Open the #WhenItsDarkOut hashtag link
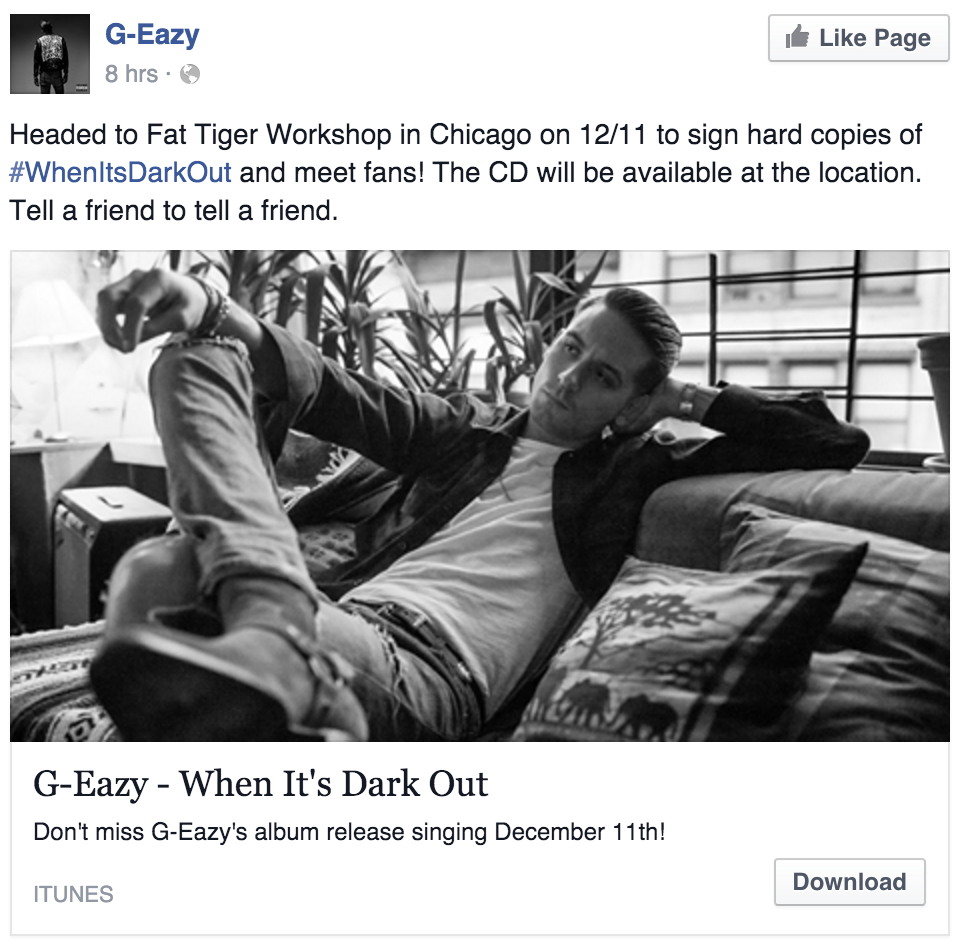The height and width of the screenshot is (948, 966). click(120, 172)
